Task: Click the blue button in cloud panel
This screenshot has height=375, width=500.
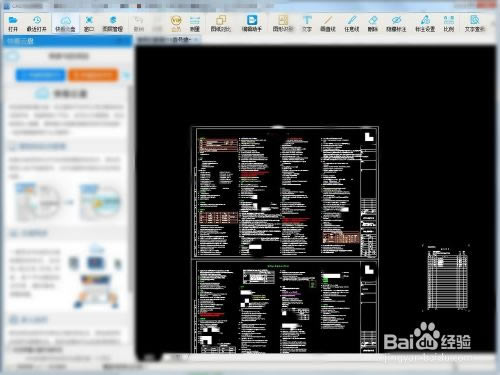Action: (40, 75)
